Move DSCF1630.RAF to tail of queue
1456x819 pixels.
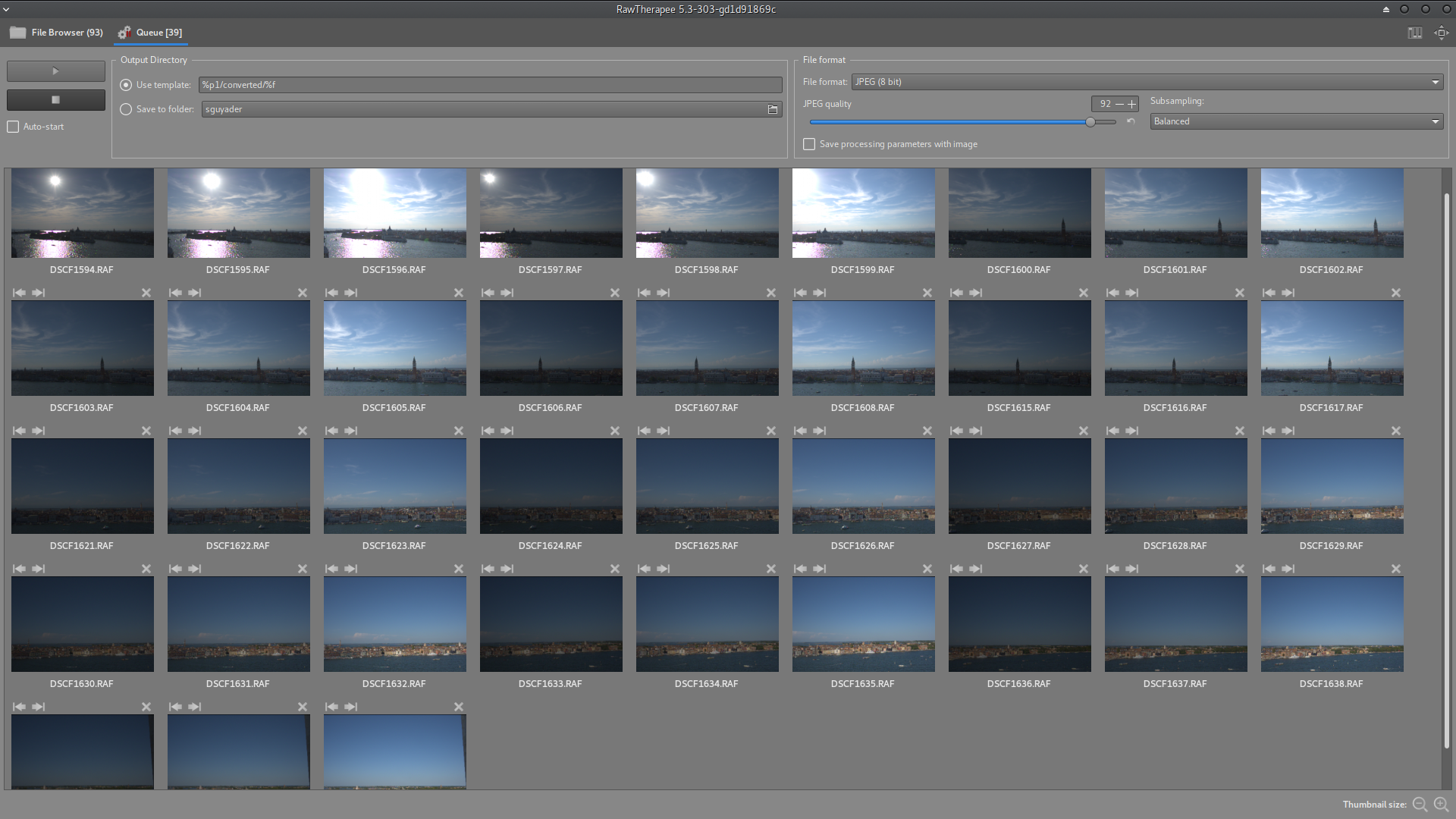click(39, 569)
